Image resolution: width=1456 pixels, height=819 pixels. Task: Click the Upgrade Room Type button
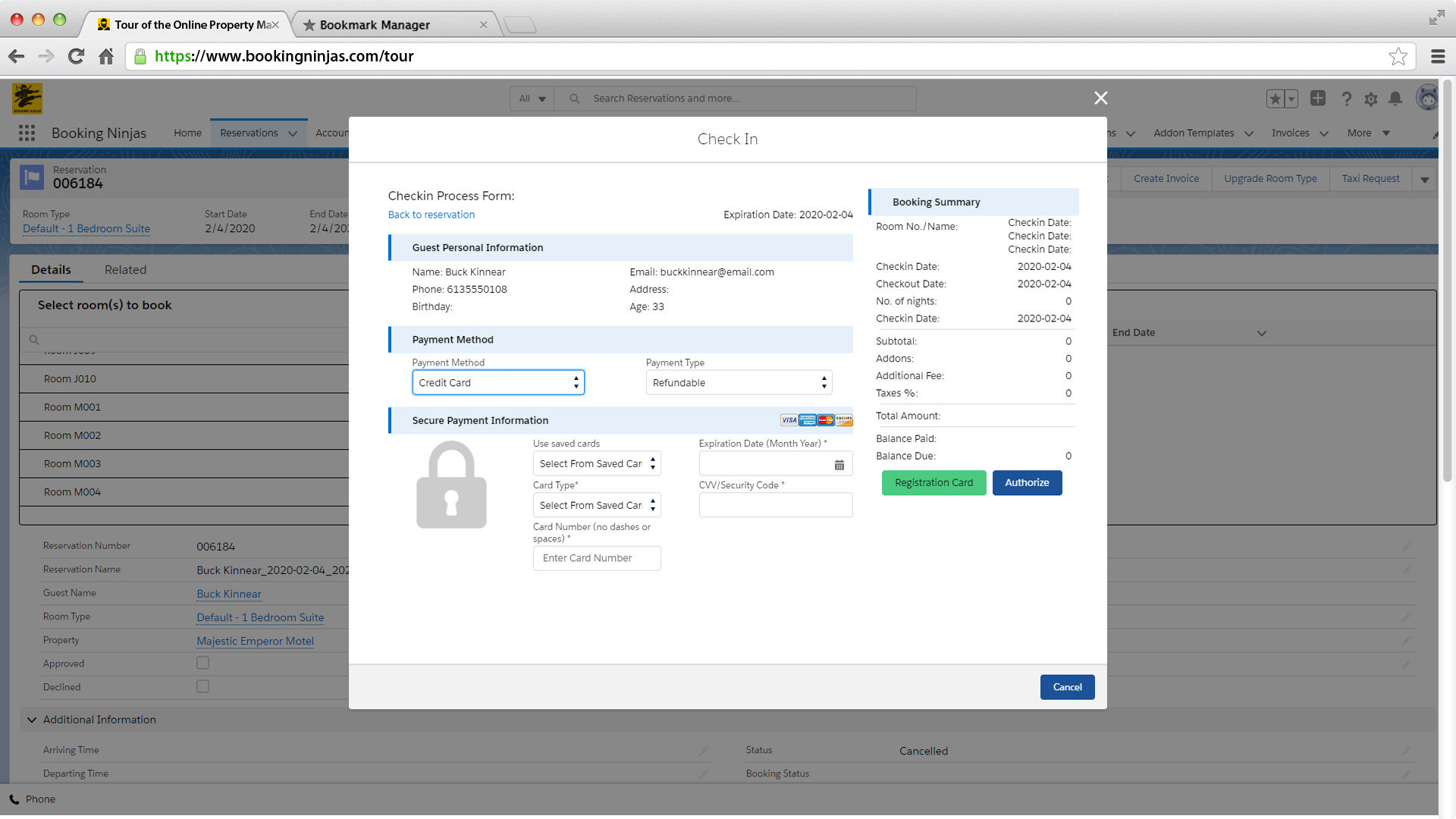[1270, 179]
